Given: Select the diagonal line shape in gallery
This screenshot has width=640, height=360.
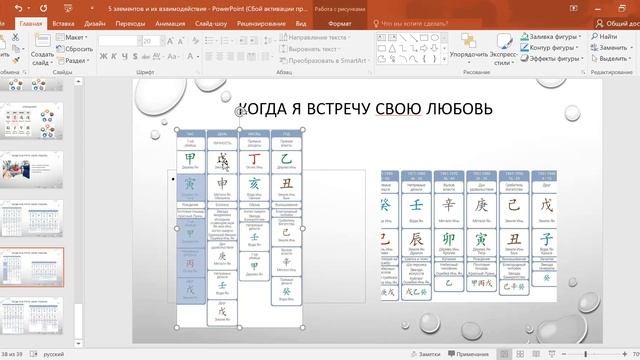Looking at the screenshot, I should pos(403,38).
